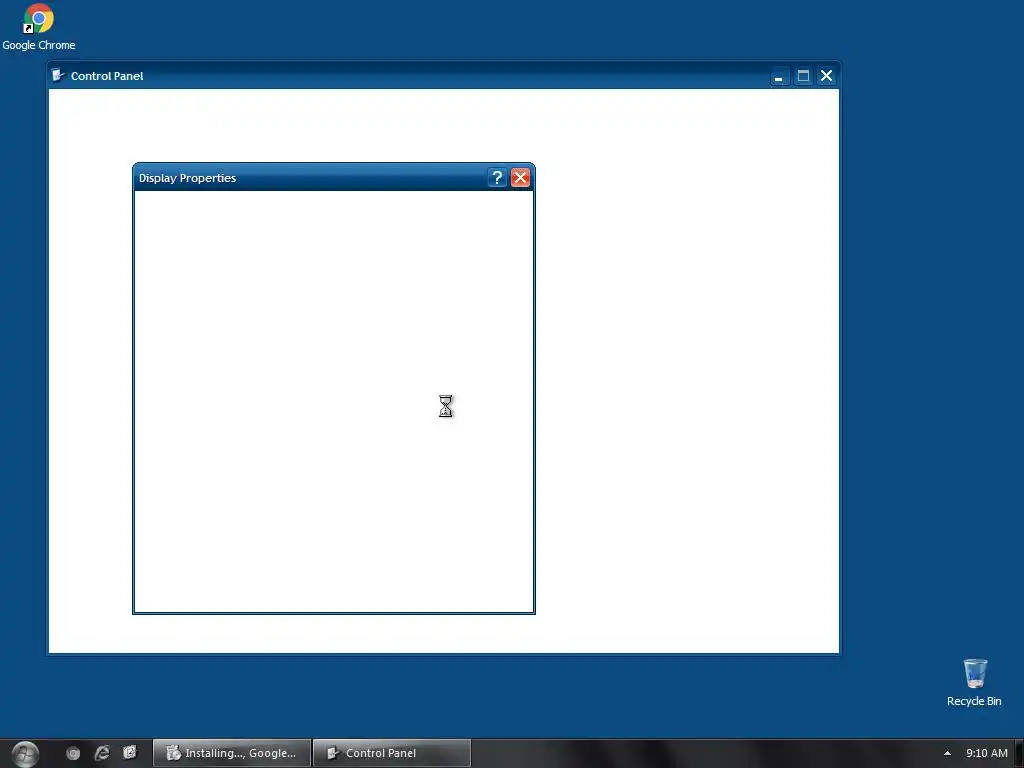Screen dimensions: 1024x768
Task: Activate the Control Panel taskbar button
Action: [x=392, y=753]
